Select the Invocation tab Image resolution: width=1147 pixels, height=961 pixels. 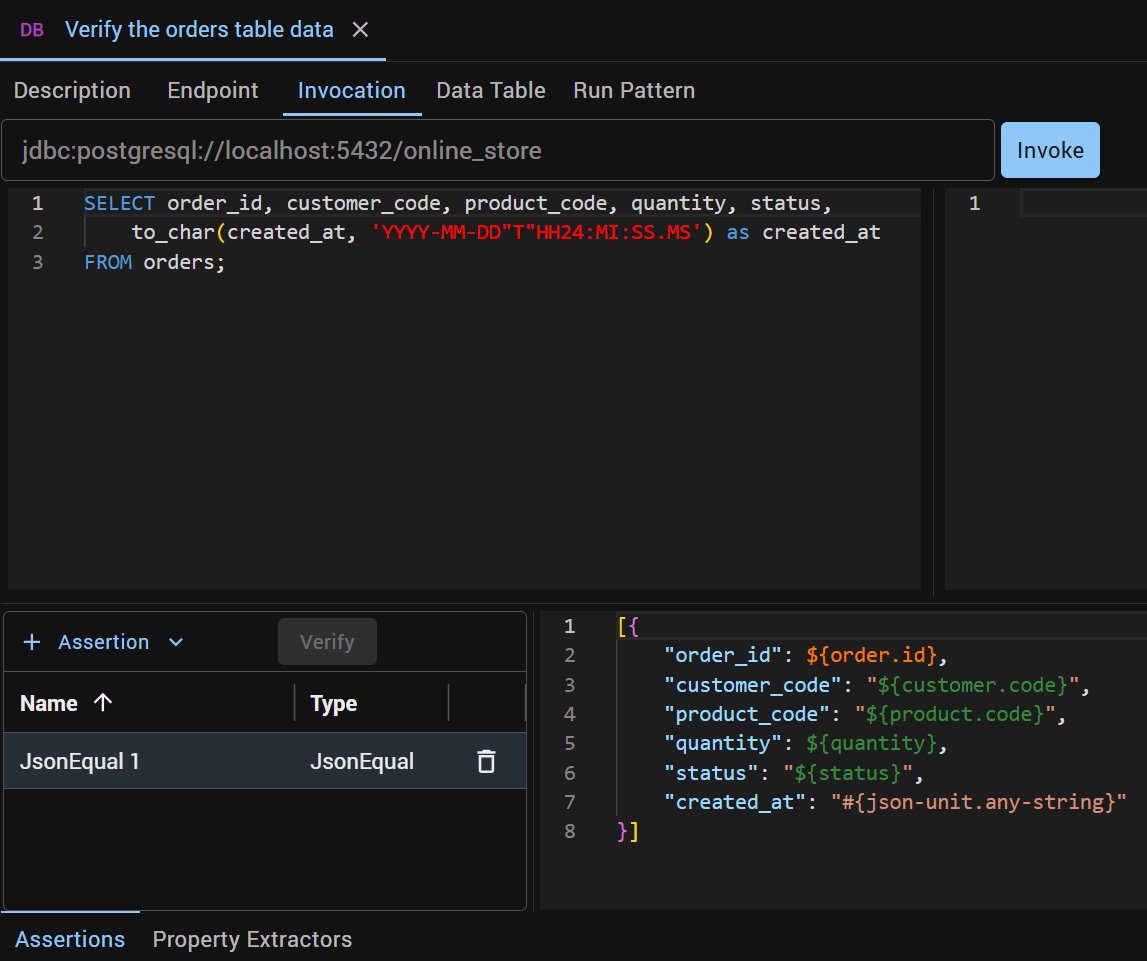pyautogui.click(x=352, y=90)
